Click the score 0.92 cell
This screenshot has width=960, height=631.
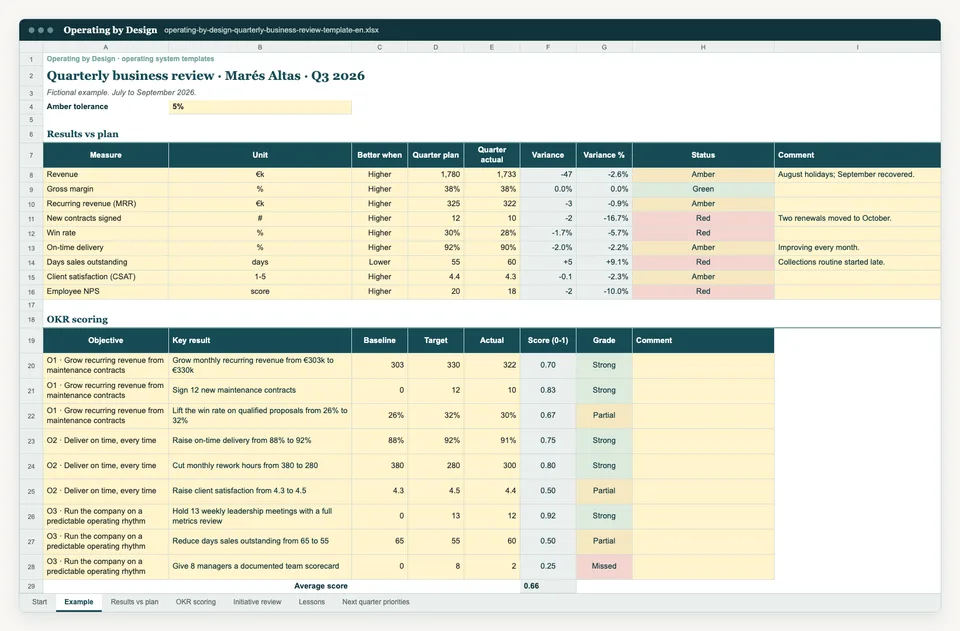[548, 516]
